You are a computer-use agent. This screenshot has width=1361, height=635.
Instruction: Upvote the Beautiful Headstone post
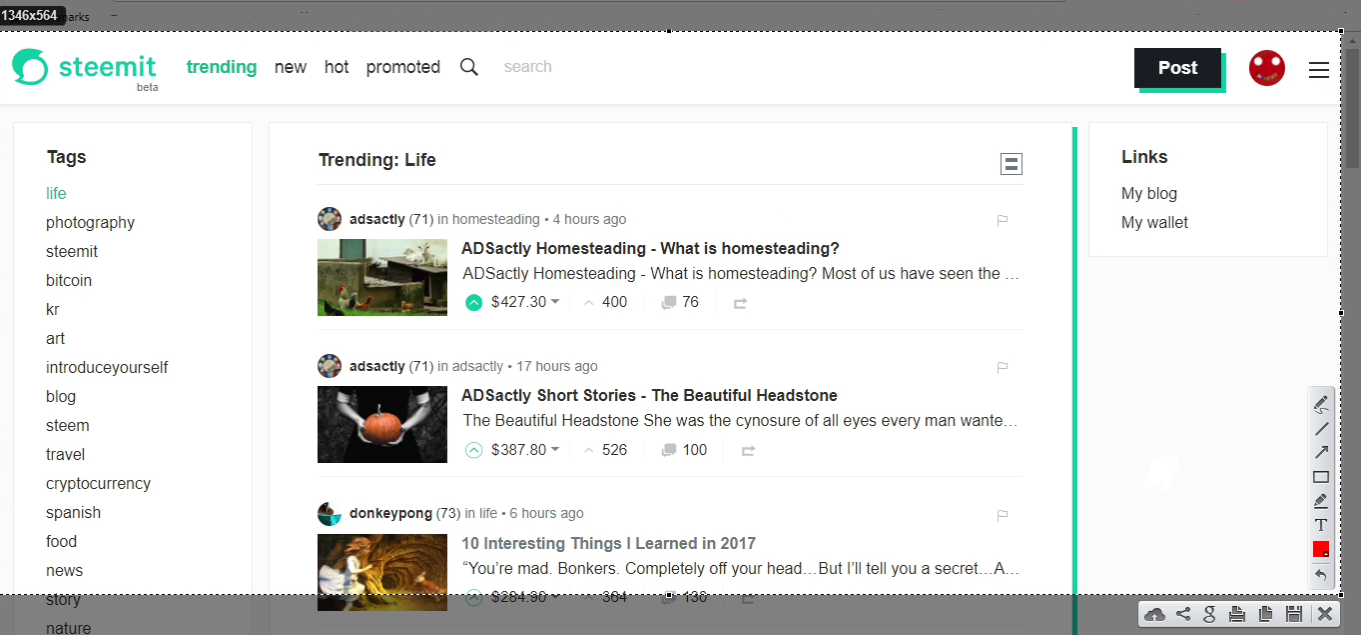[x=474, y=450]
